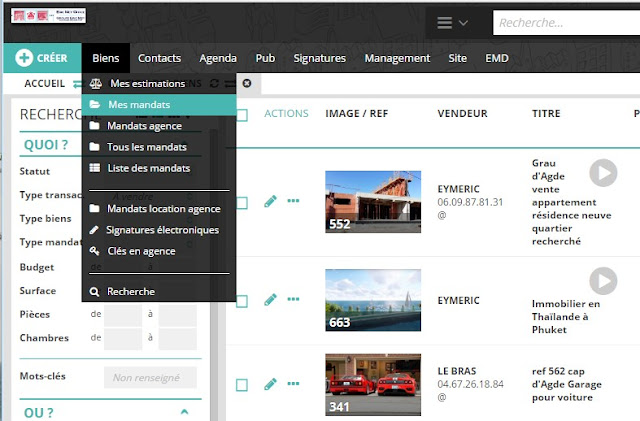
Task: Open more actions dots for listing 552
Action: coord(293,200)
